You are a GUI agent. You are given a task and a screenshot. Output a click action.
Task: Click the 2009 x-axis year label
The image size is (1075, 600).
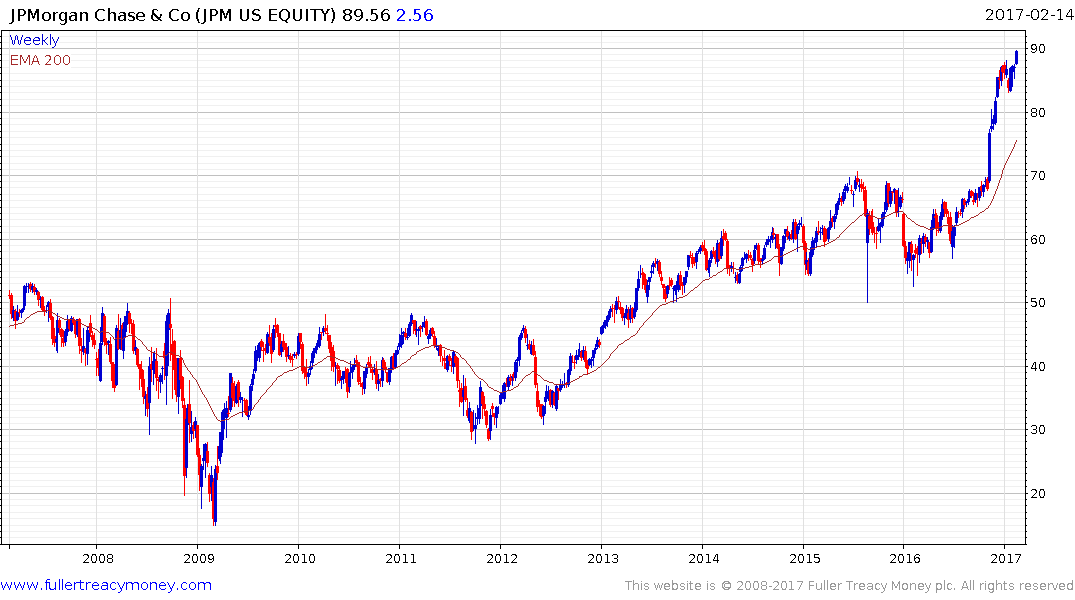click(x=199, y=558)
